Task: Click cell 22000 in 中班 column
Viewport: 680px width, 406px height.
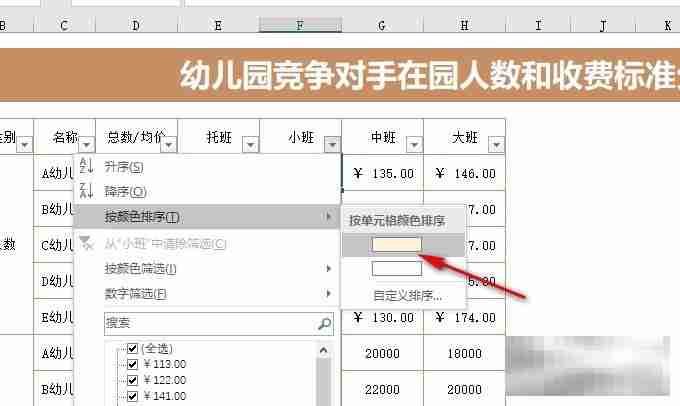Action: click(382, 390)
